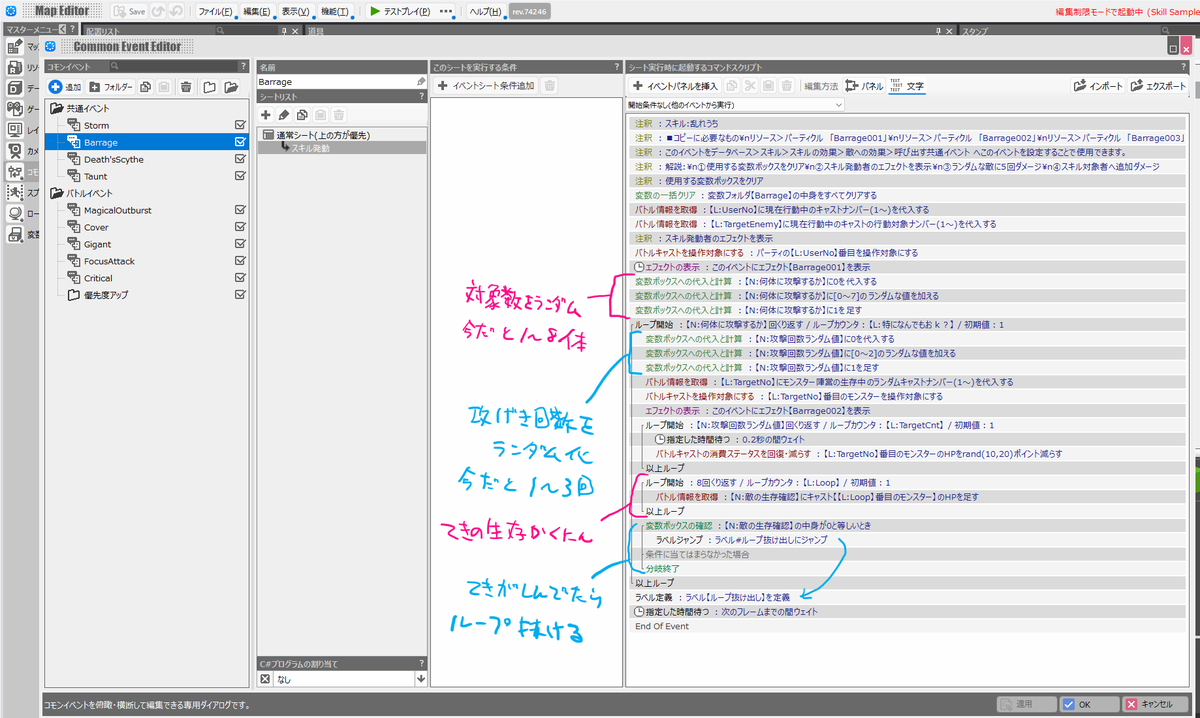Add a new sheet with plus icon
Screen dimensions: 1200x718
[266, 115]
